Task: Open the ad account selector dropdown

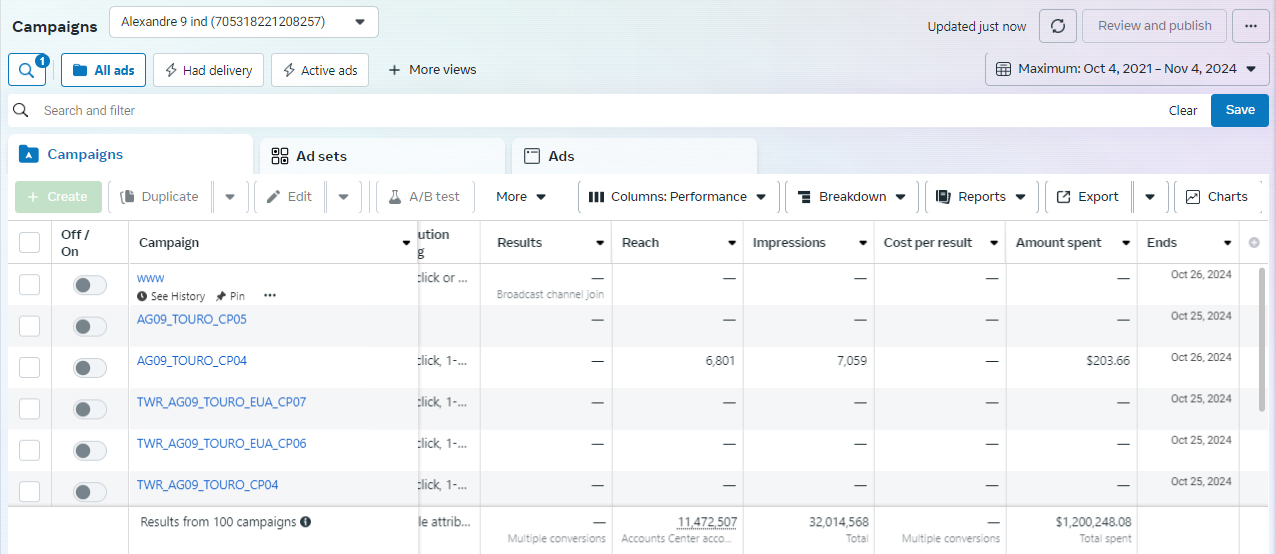Action: (x=243, y=21)
